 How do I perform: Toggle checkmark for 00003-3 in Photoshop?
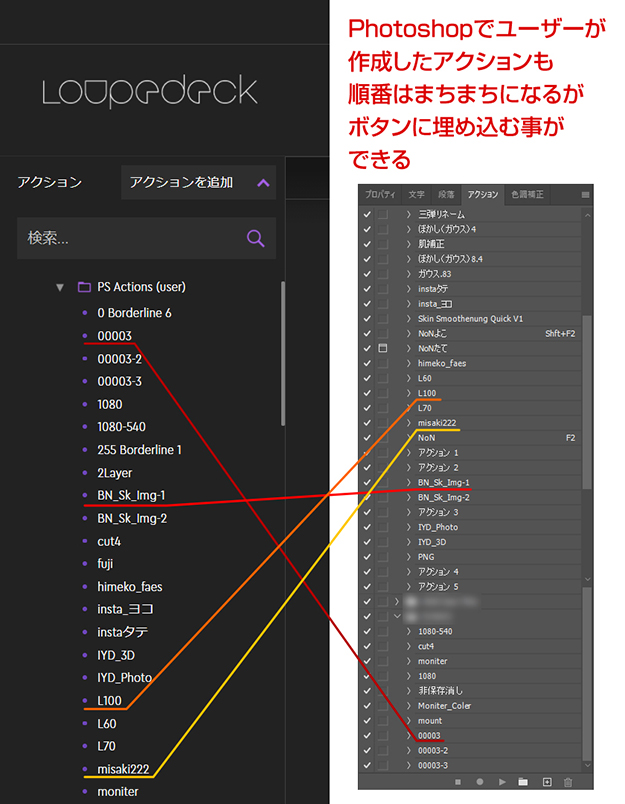pos(367,765)
